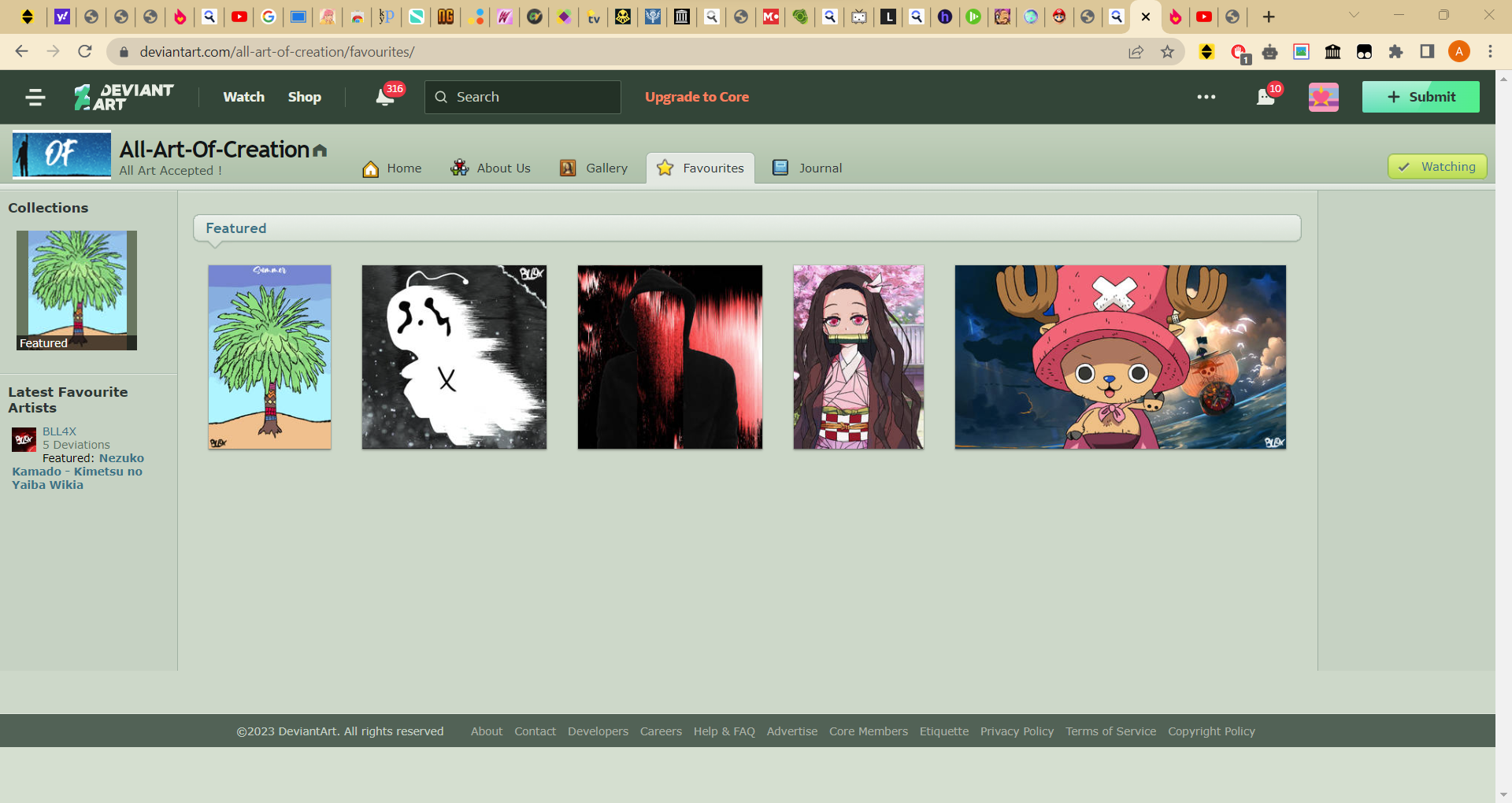The width and height of the screenshot is (1512, 803).
Task: Close the current active tab
Action: coord(1146,17)
